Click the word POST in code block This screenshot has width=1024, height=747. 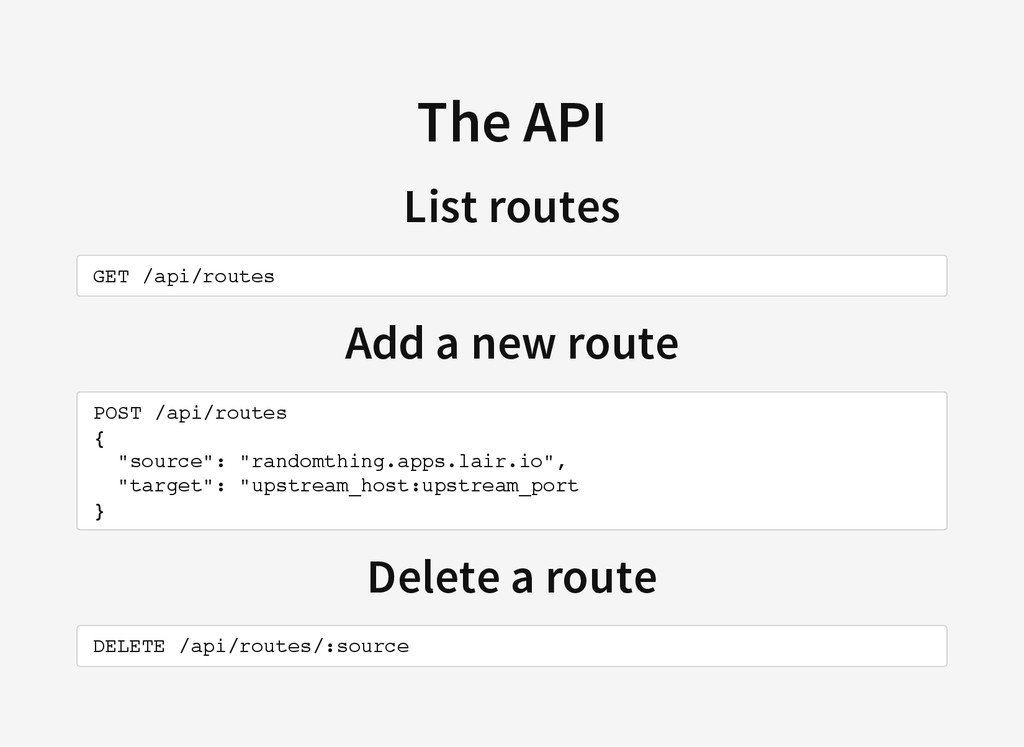tap(118, 413)
